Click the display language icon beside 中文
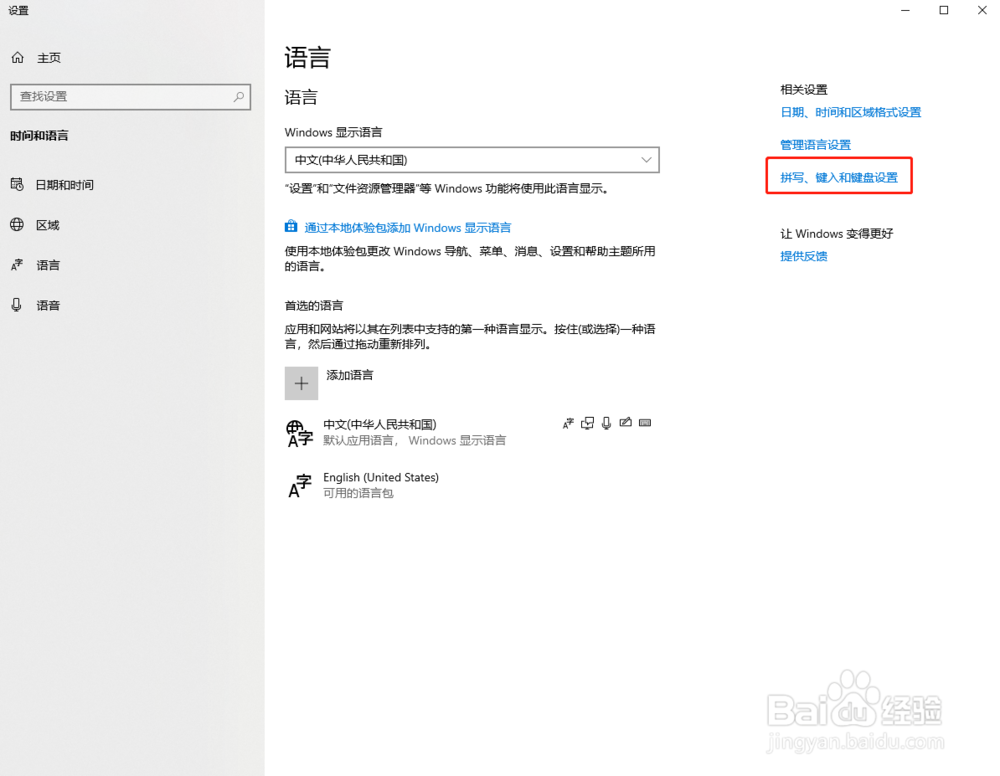 [x=587, y=423]
